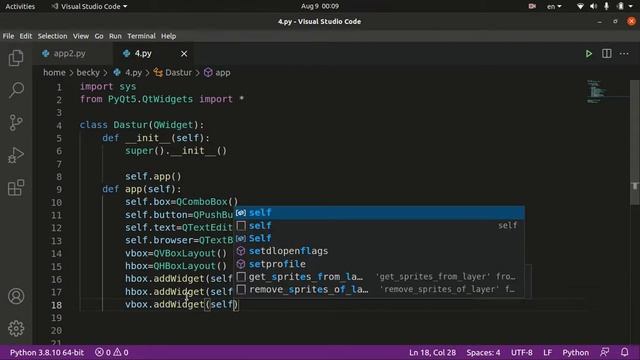The height and width of the screenshot is (360, 640).
Task: Click 'Dastur' class in the breadcrumb
Action: (178, 73)
